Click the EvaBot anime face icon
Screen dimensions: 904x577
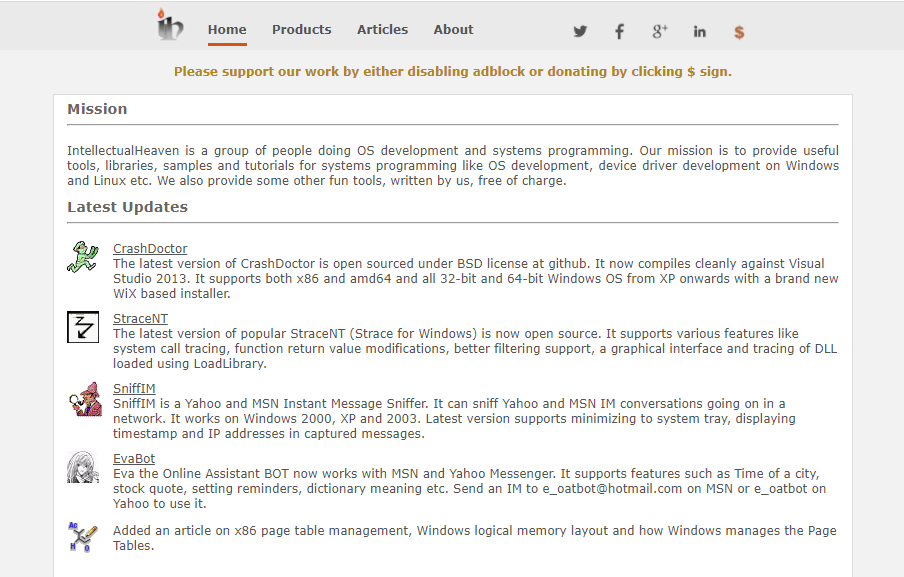[83, 467]
